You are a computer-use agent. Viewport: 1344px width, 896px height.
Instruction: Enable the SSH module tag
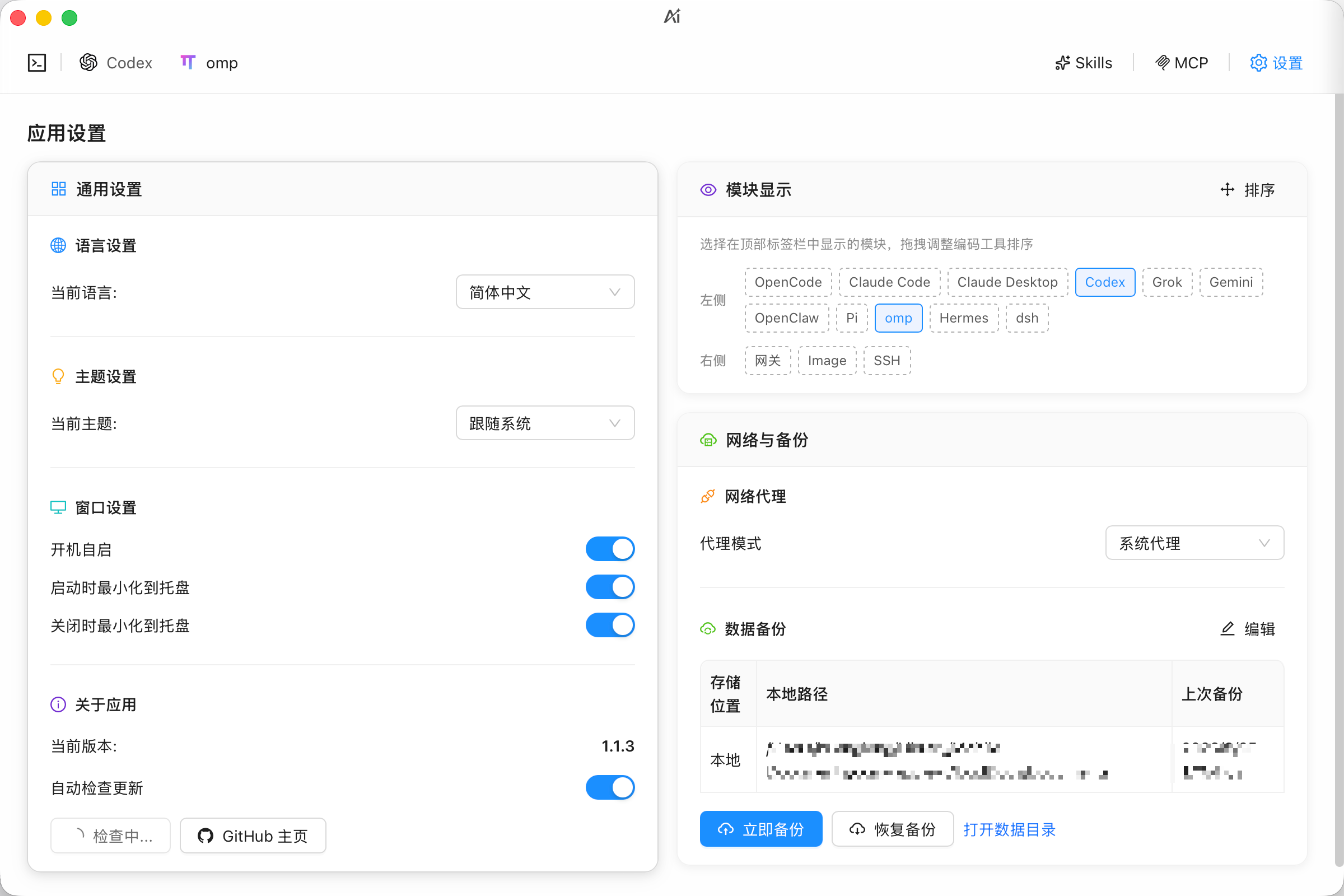pyautogui.click(x=887, y=361)
